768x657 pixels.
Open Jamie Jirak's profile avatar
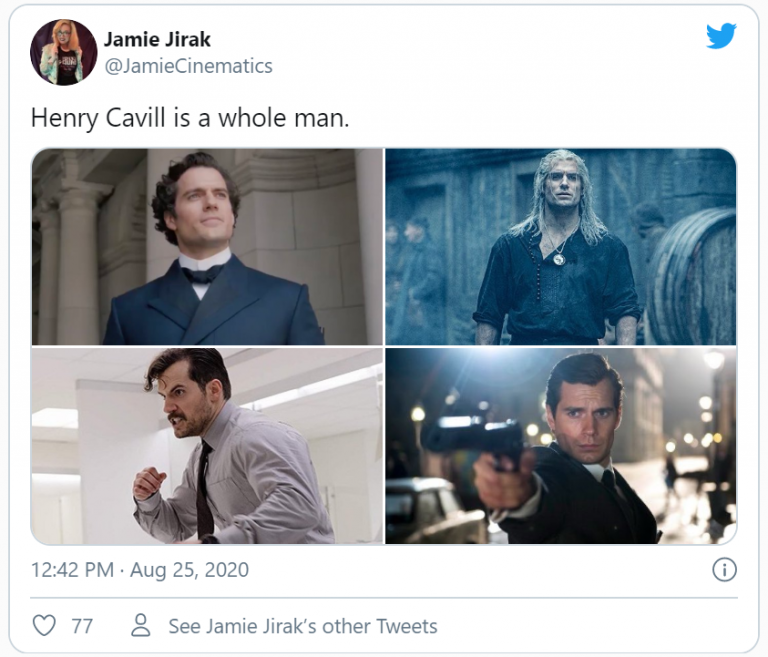(x=64, y=52)
